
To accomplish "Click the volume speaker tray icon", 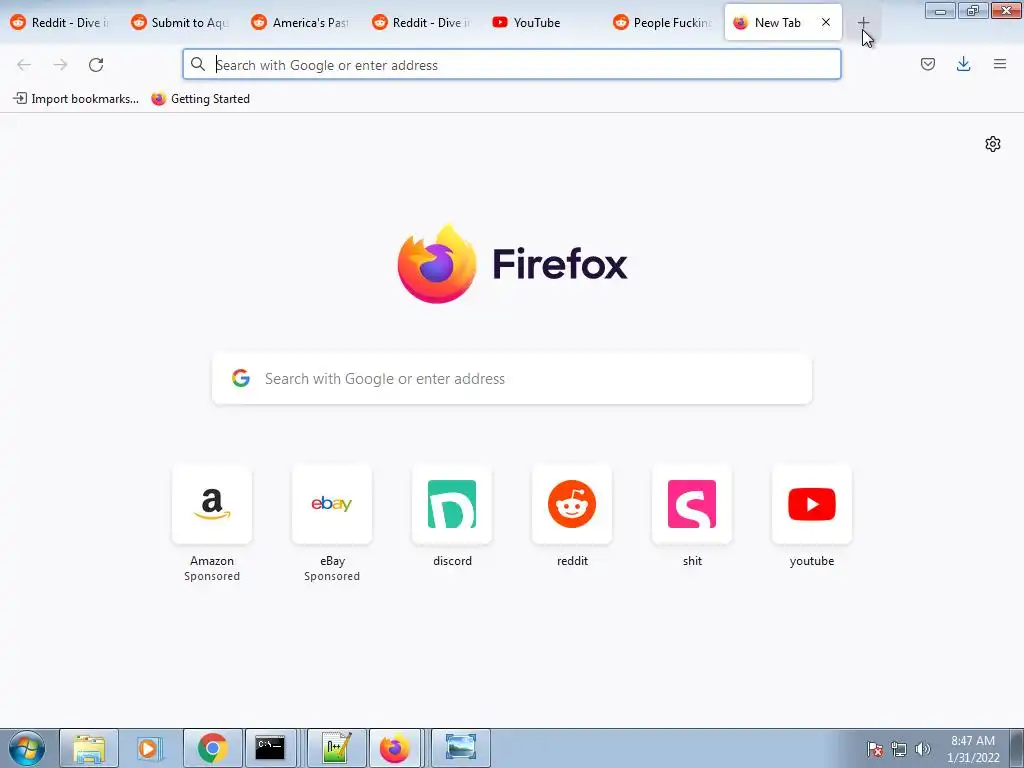I will point(922,749).
